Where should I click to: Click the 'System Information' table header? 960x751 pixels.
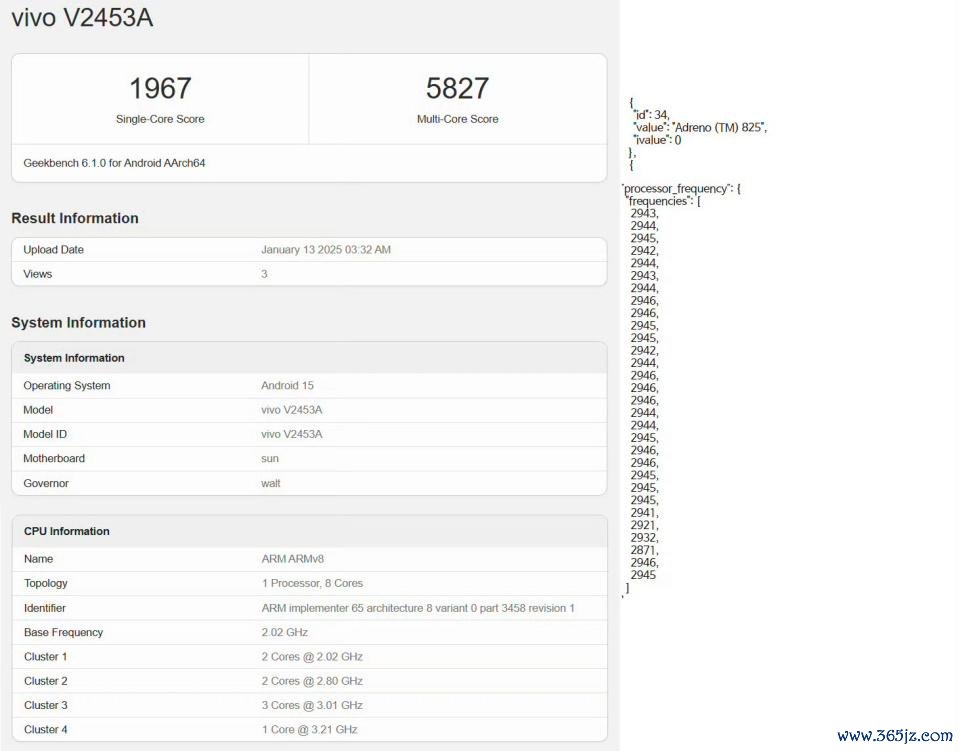74,358
